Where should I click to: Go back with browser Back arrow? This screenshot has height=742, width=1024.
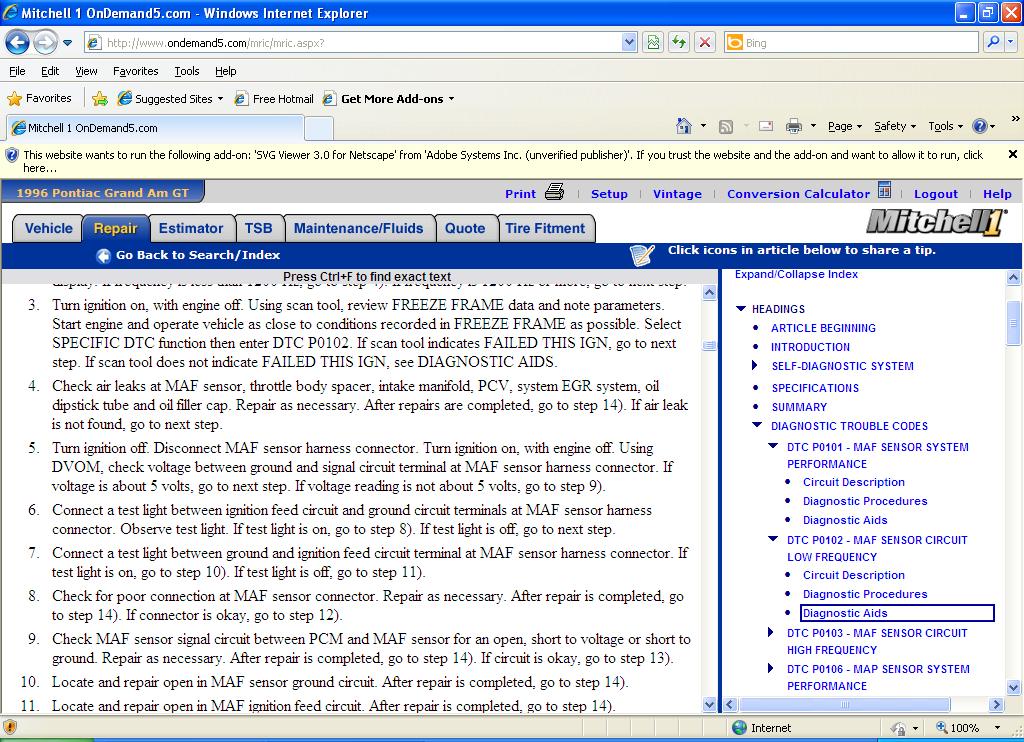pyautogui.click(x=18, y=43)
